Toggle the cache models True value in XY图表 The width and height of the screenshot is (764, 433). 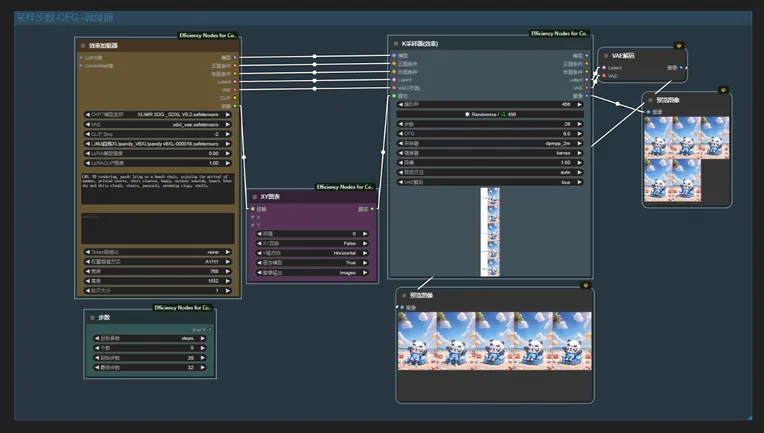click(x=312, y=263)
